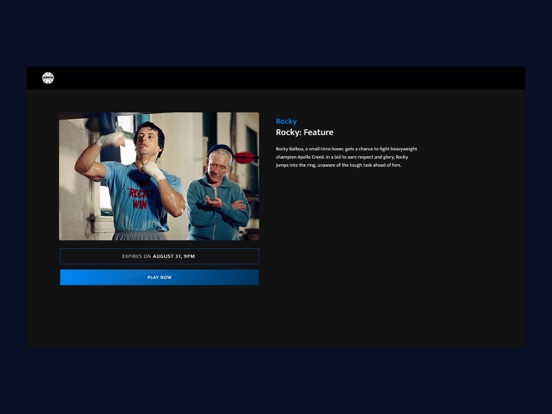Select the AUGUST 31, 9PM expiry text
This screenshot has height=414, width=552.
click(174, 256)
